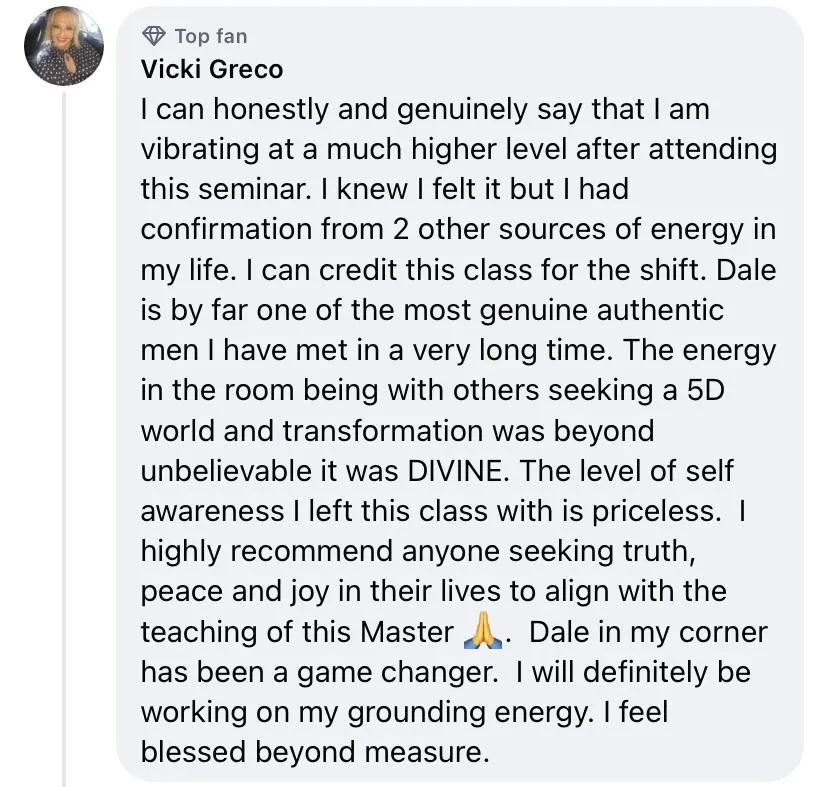Click the word "transformation" in the comment
Image resolution: width=828 pixels, height=787 pixels.
383,430
